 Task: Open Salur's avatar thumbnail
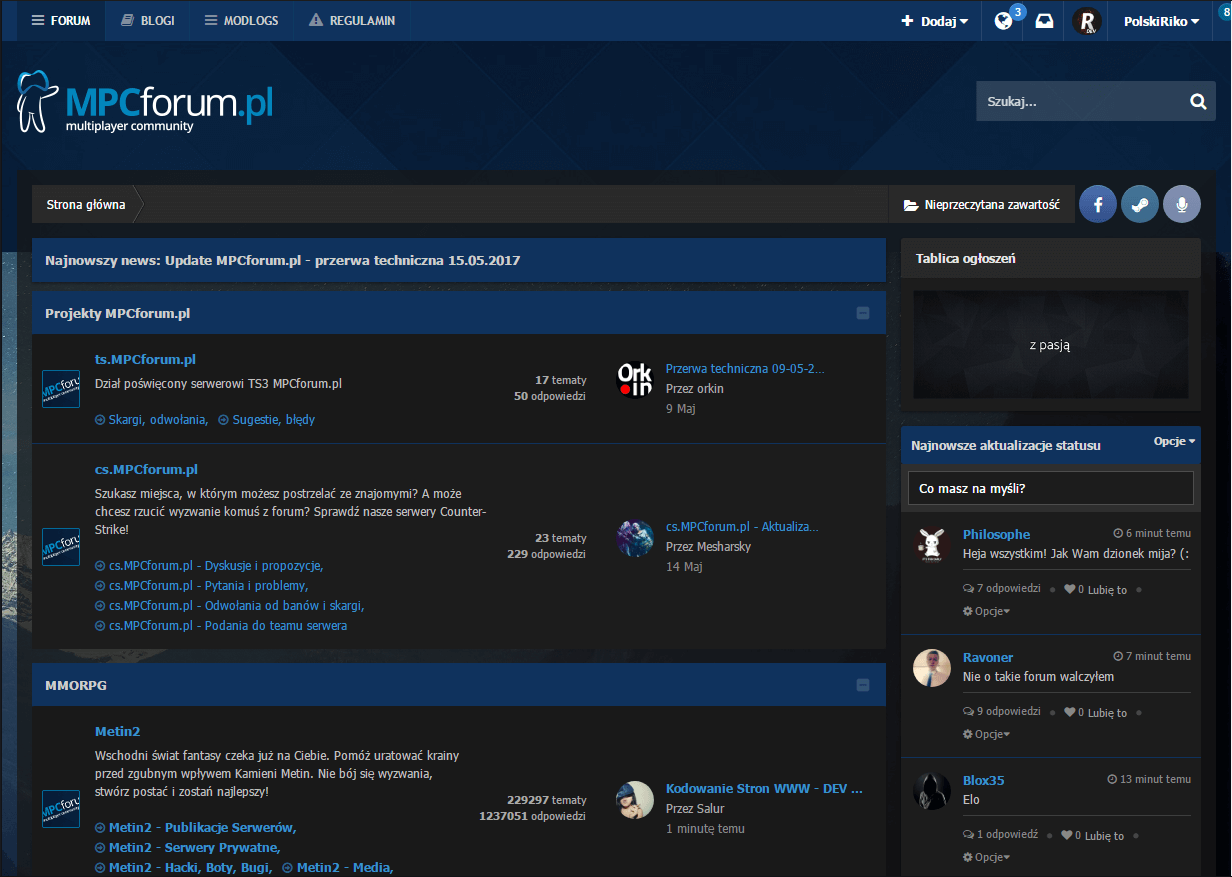635,799
